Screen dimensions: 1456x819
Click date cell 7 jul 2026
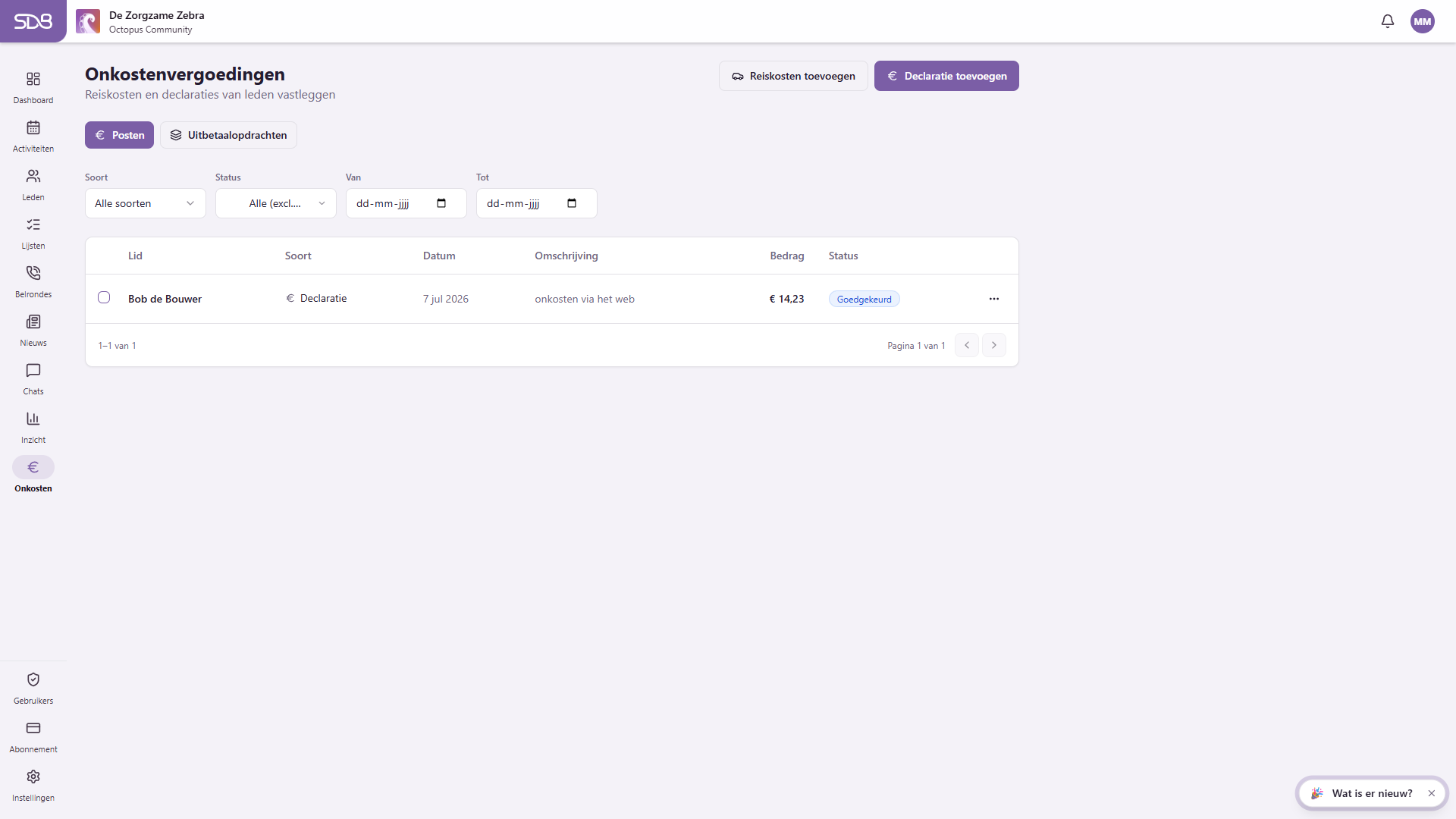coord(446,299)
